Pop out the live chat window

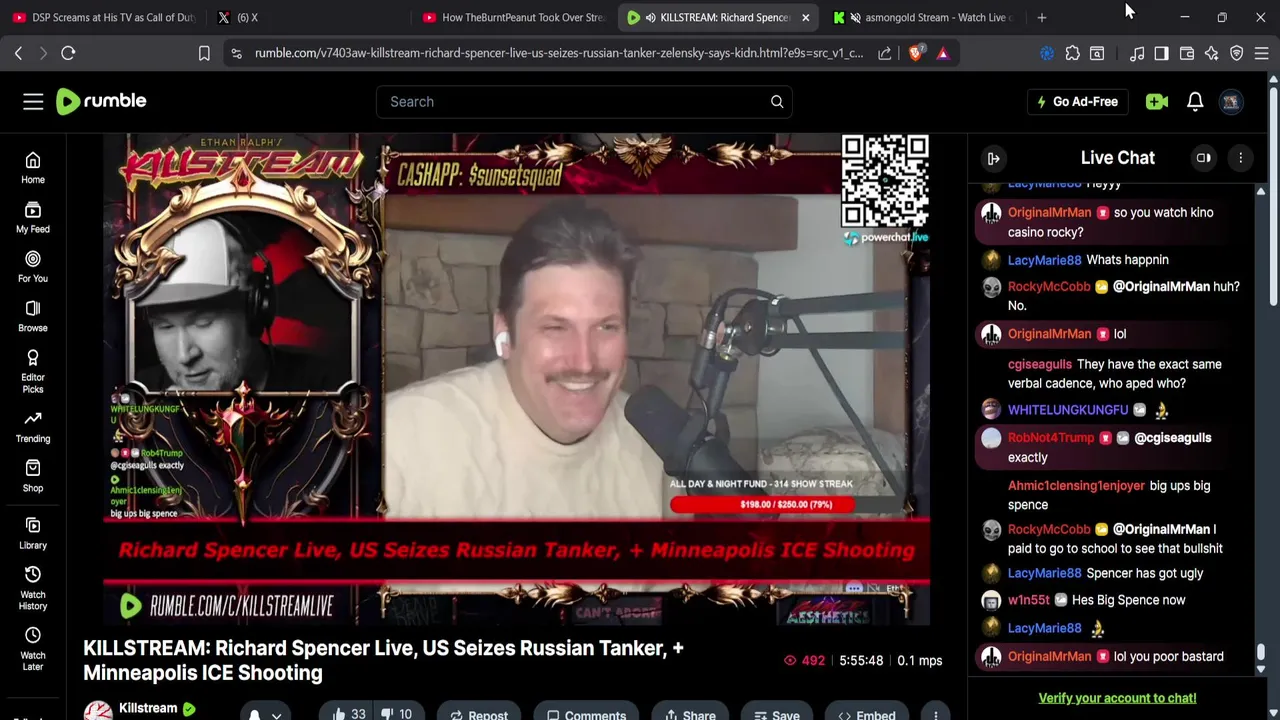point(1204,158)
